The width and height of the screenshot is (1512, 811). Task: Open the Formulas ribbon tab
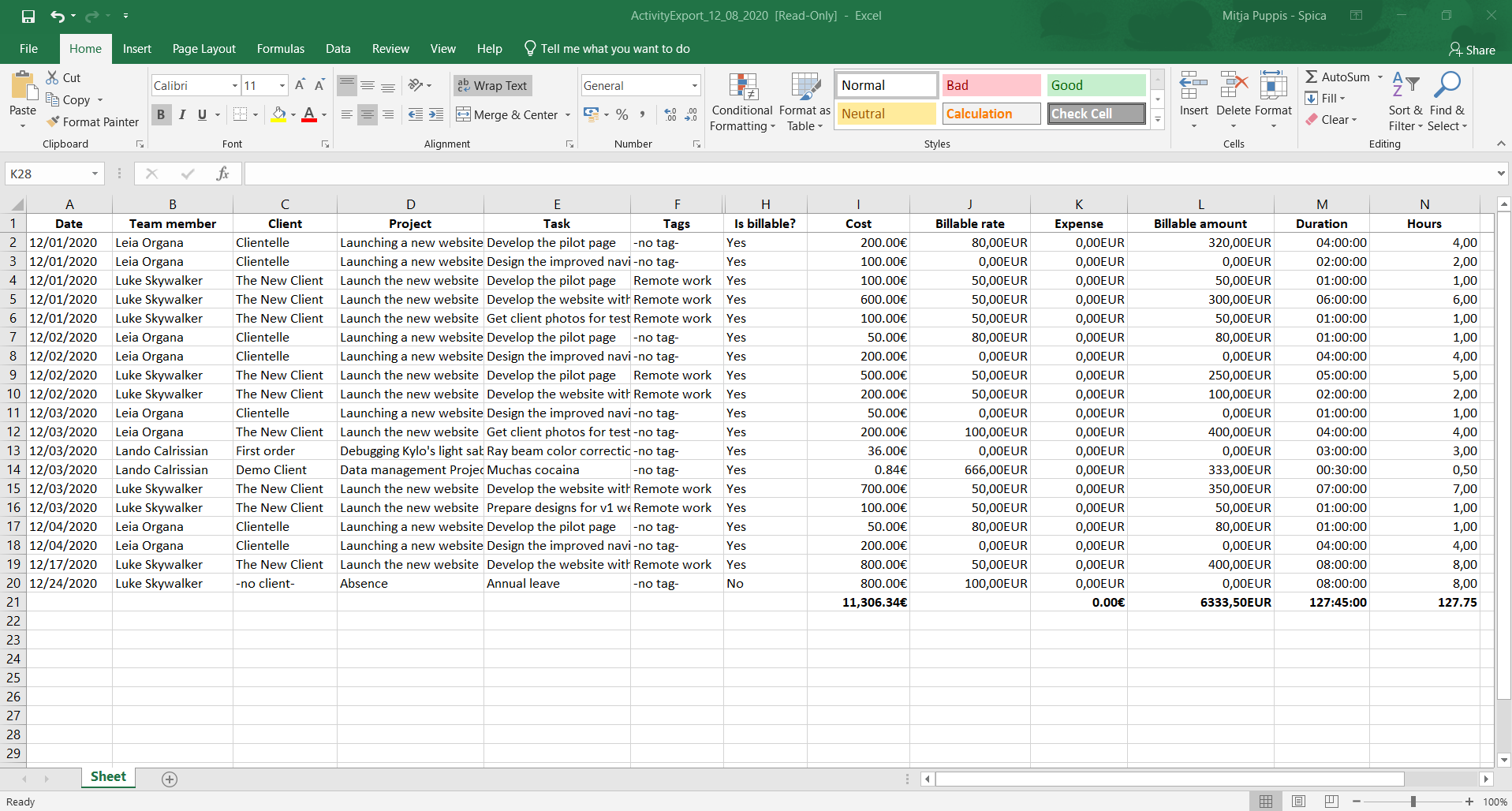click(x=280, y=49)
